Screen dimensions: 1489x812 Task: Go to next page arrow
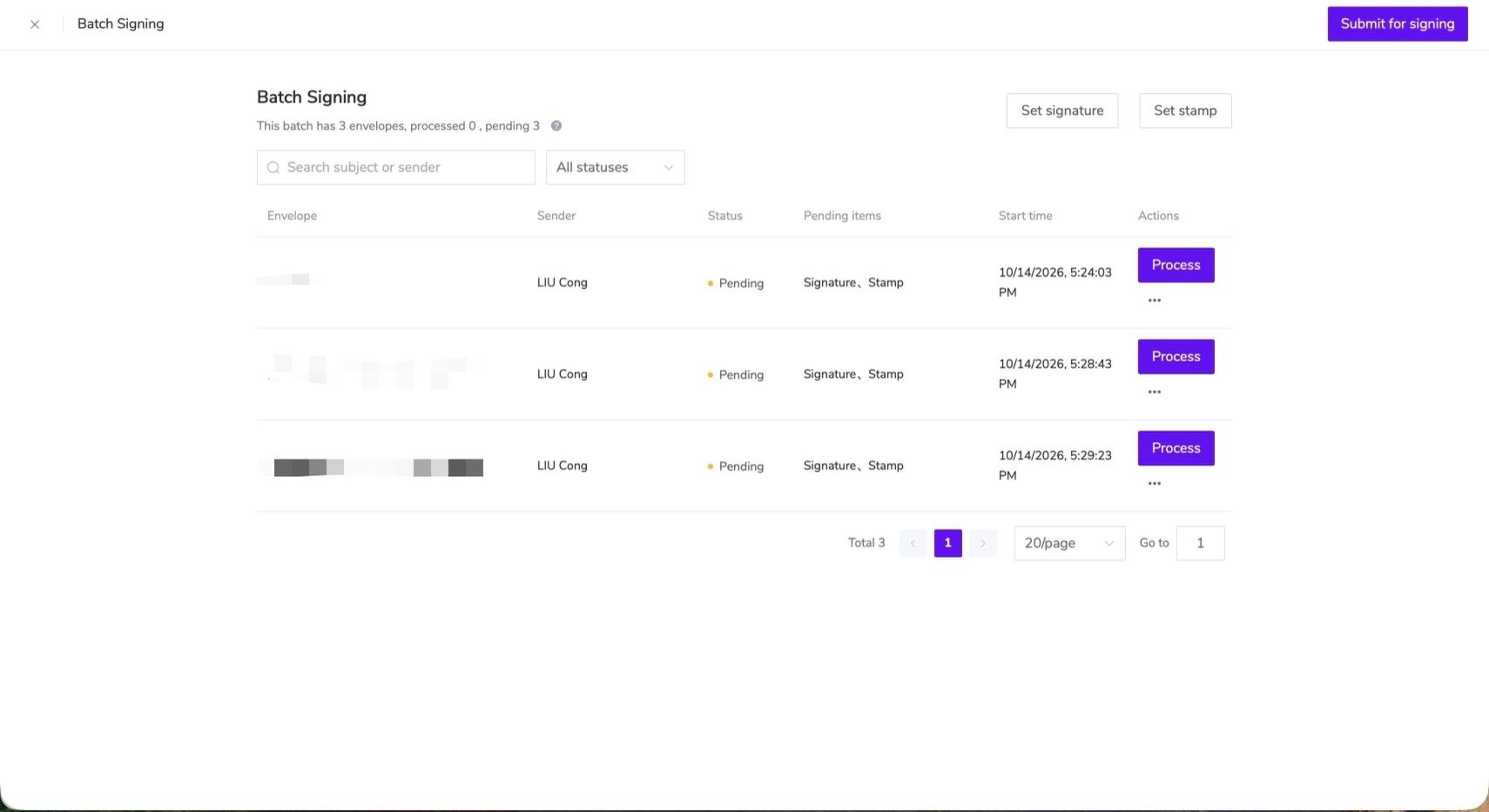pos(983,543)
